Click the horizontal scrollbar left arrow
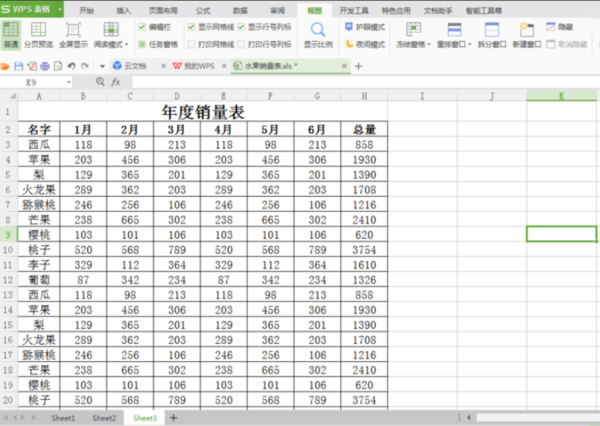 [x=469, y=418]
